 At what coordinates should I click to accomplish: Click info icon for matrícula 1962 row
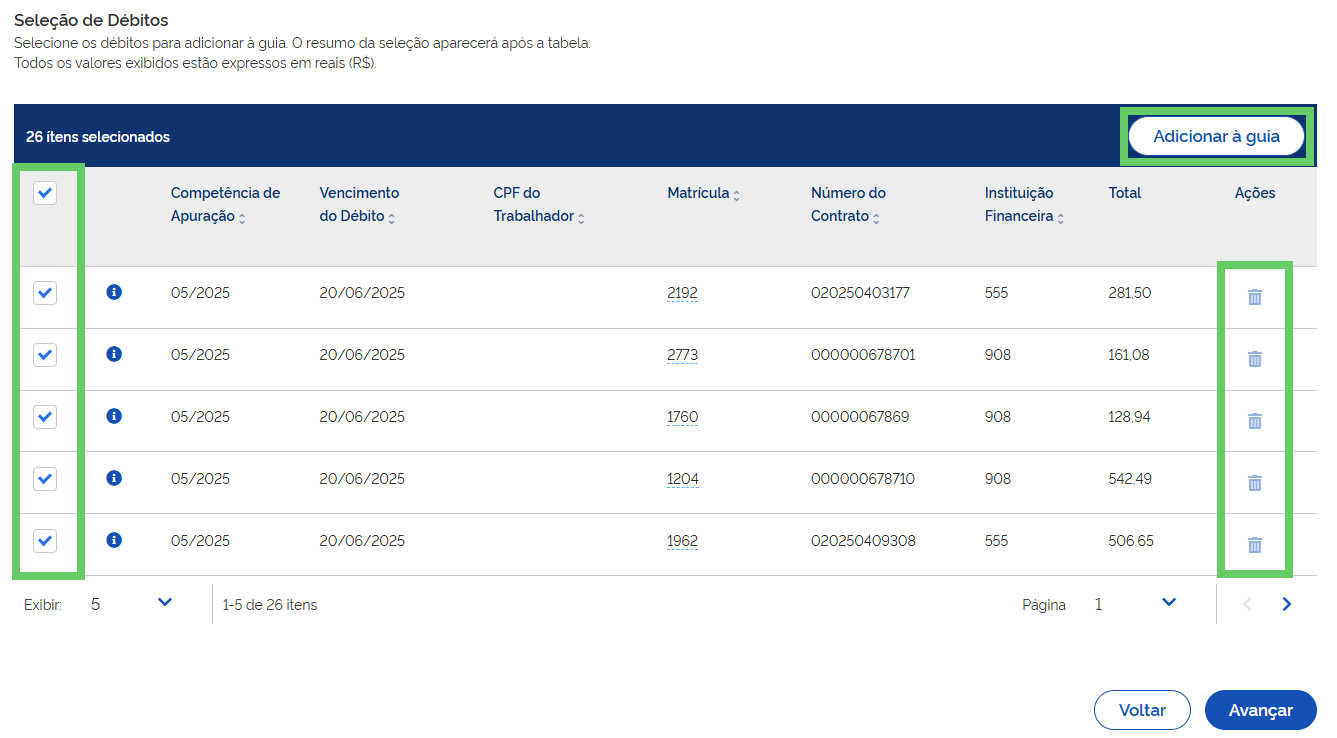coord(114,540)
